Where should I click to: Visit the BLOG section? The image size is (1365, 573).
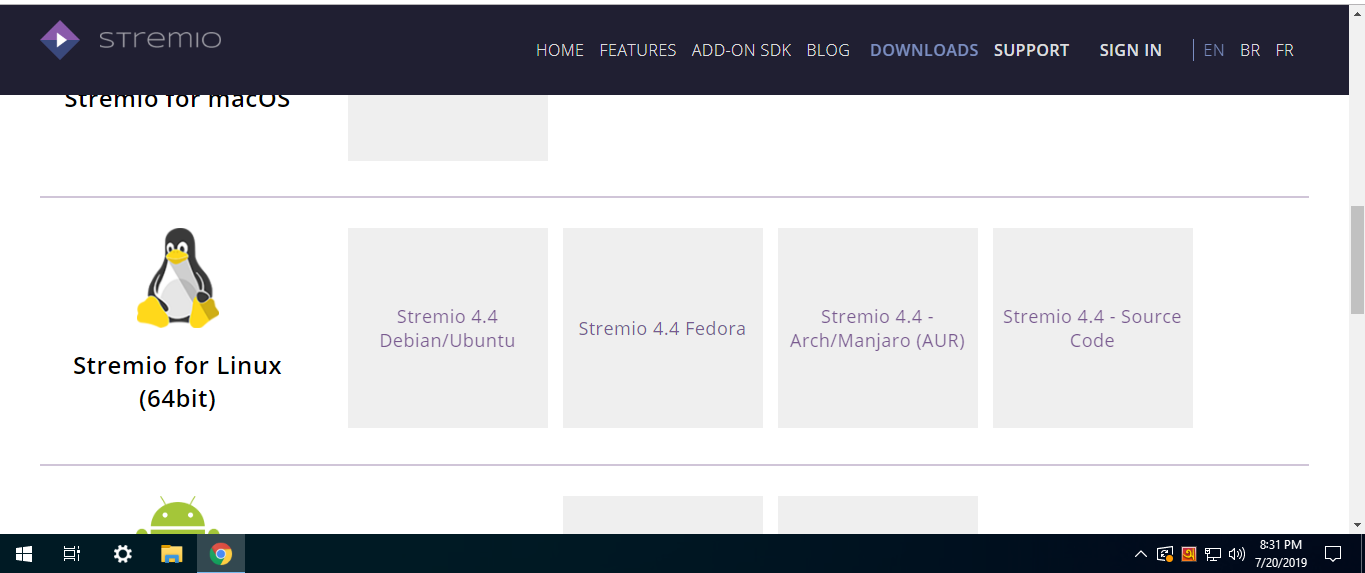point(828,50)
